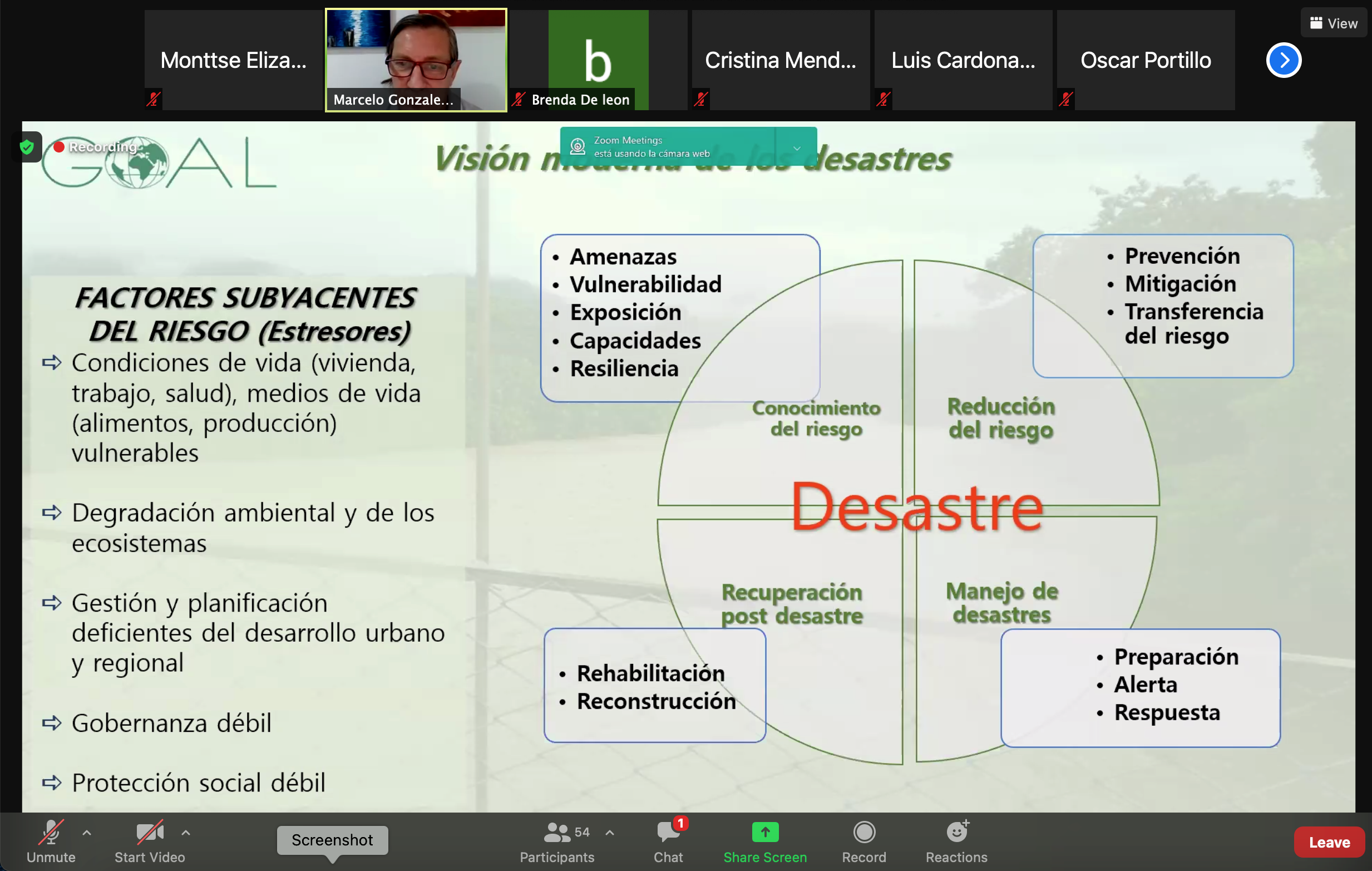Image resolution: width=1372 pixels, height=871 pixels.
Task: Expand video options chevron beside Start Video
Action: point(186,833)
